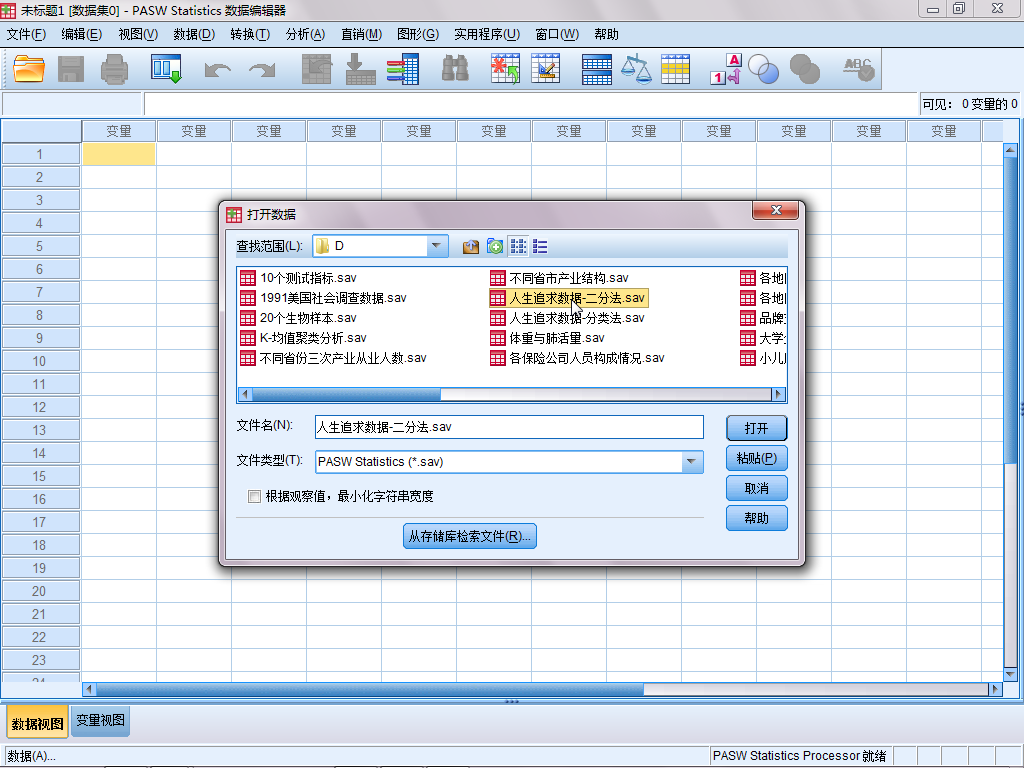Image resolution: width=1024 pixels, height=768 pixels.
Task: Open the 实用程序(U) menu
Action: point(487,35)
